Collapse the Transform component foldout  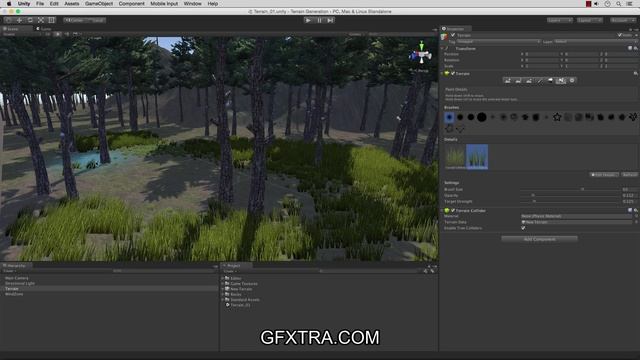point(442,48)
